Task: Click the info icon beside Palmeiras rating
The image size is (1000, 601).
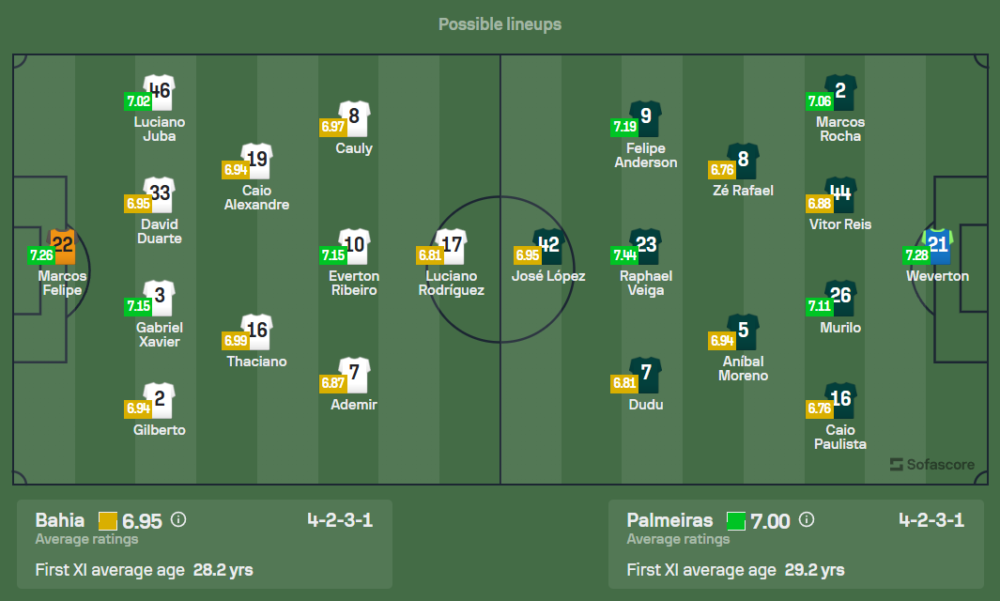Action: coord(807,520)
